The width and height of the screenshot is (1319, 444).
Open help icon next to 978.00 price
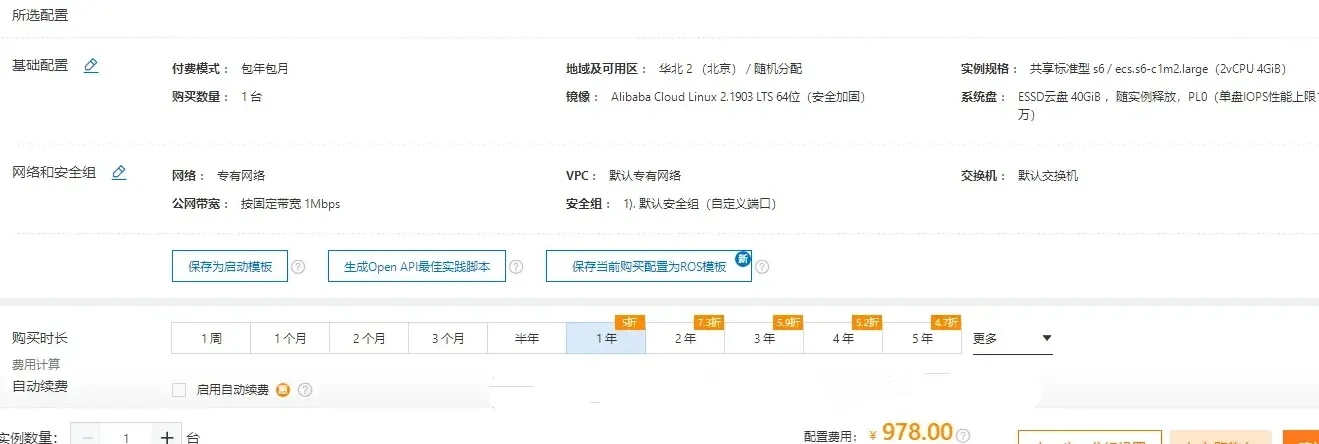(x=963, y=436)
